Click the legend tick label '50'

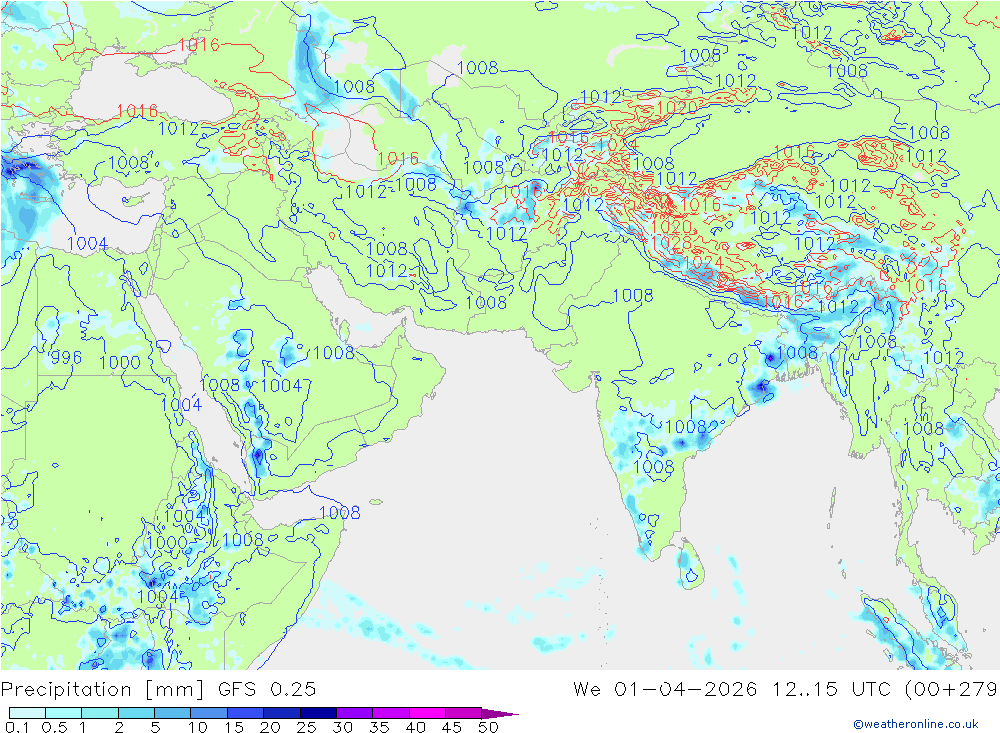pos(488,727)
